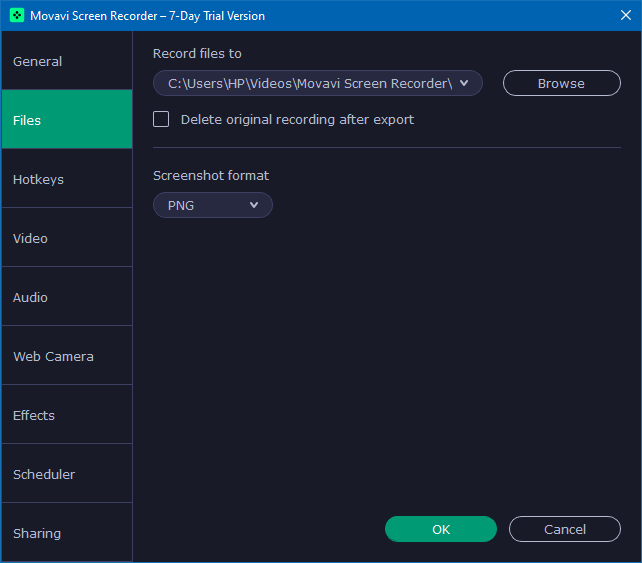Open the Video settings tab
Viewport: 642px width, 563px height.
click(67, 237)
